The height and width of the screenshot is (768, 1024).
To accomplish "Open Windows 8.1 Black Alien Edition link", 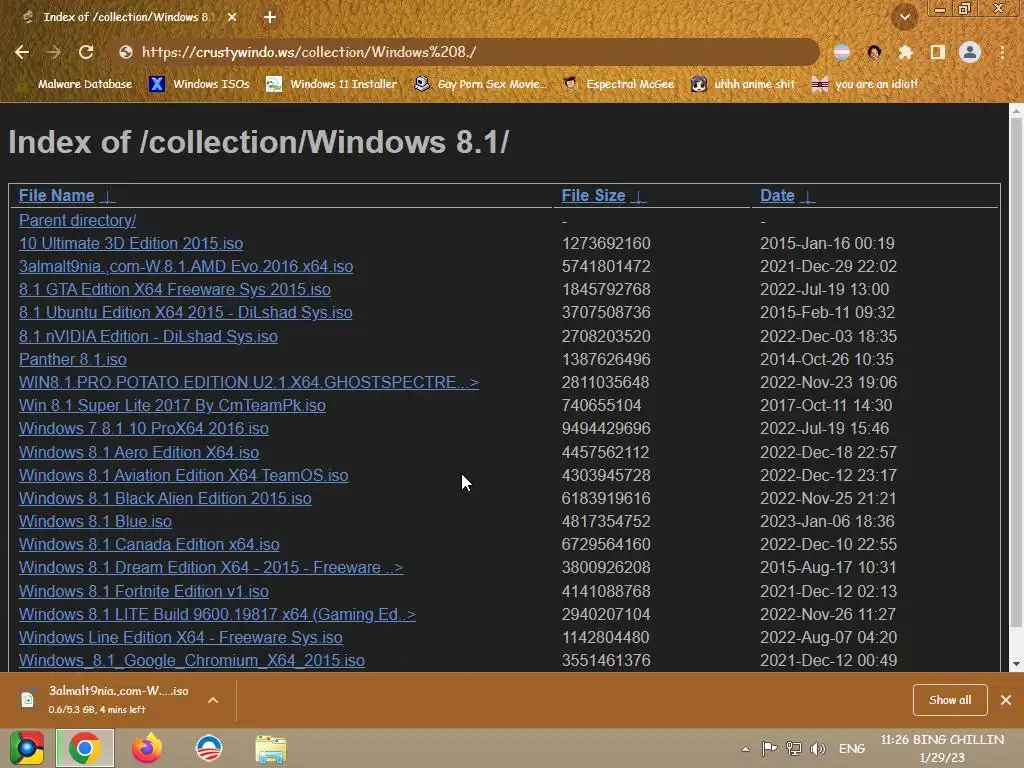I will tap(165, 498).
